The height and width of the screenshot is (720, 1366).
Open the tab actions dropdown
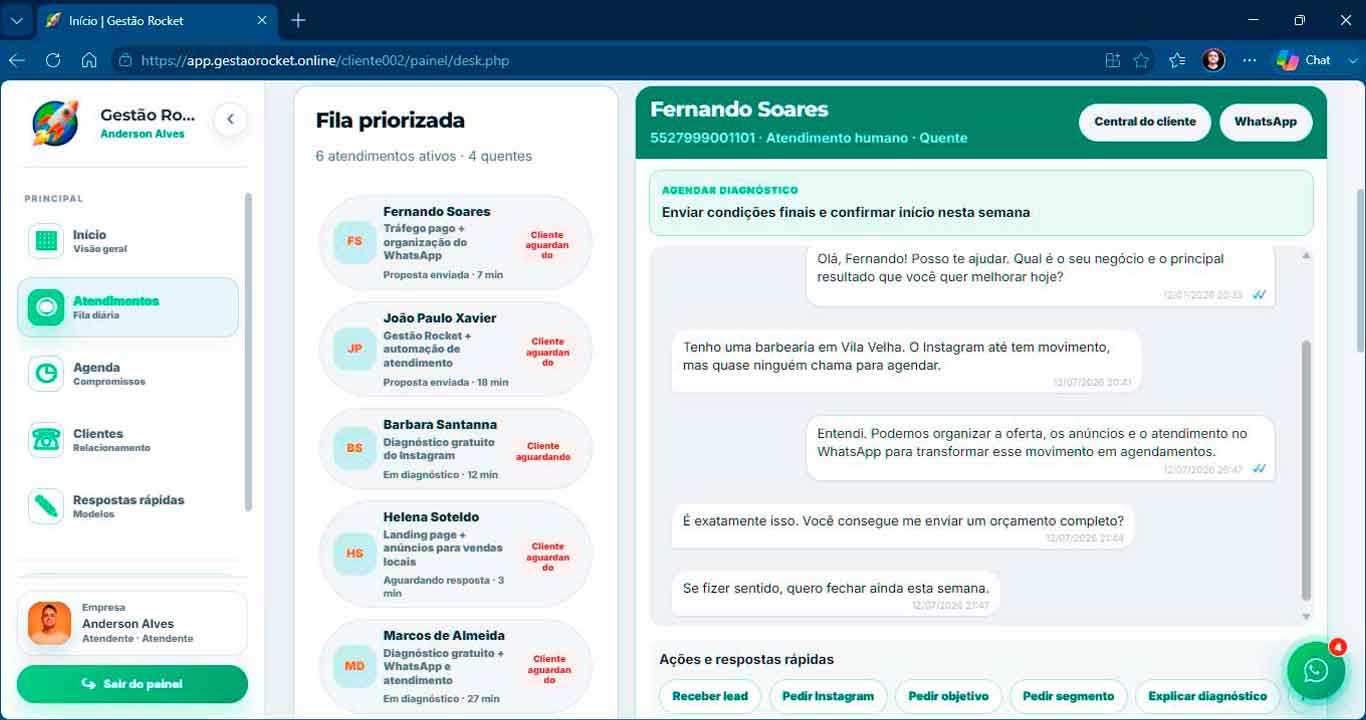16,20
